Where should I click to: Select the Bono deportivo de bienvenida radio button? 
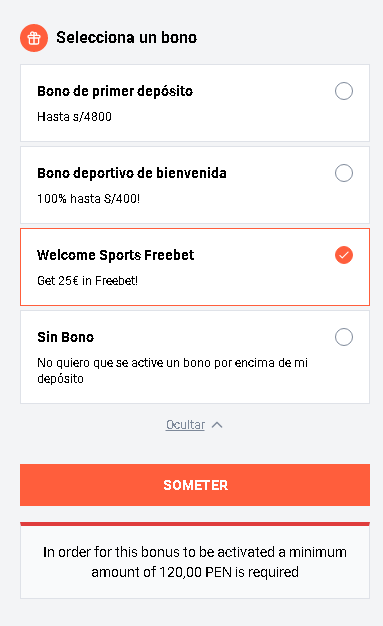pos(344,173)
